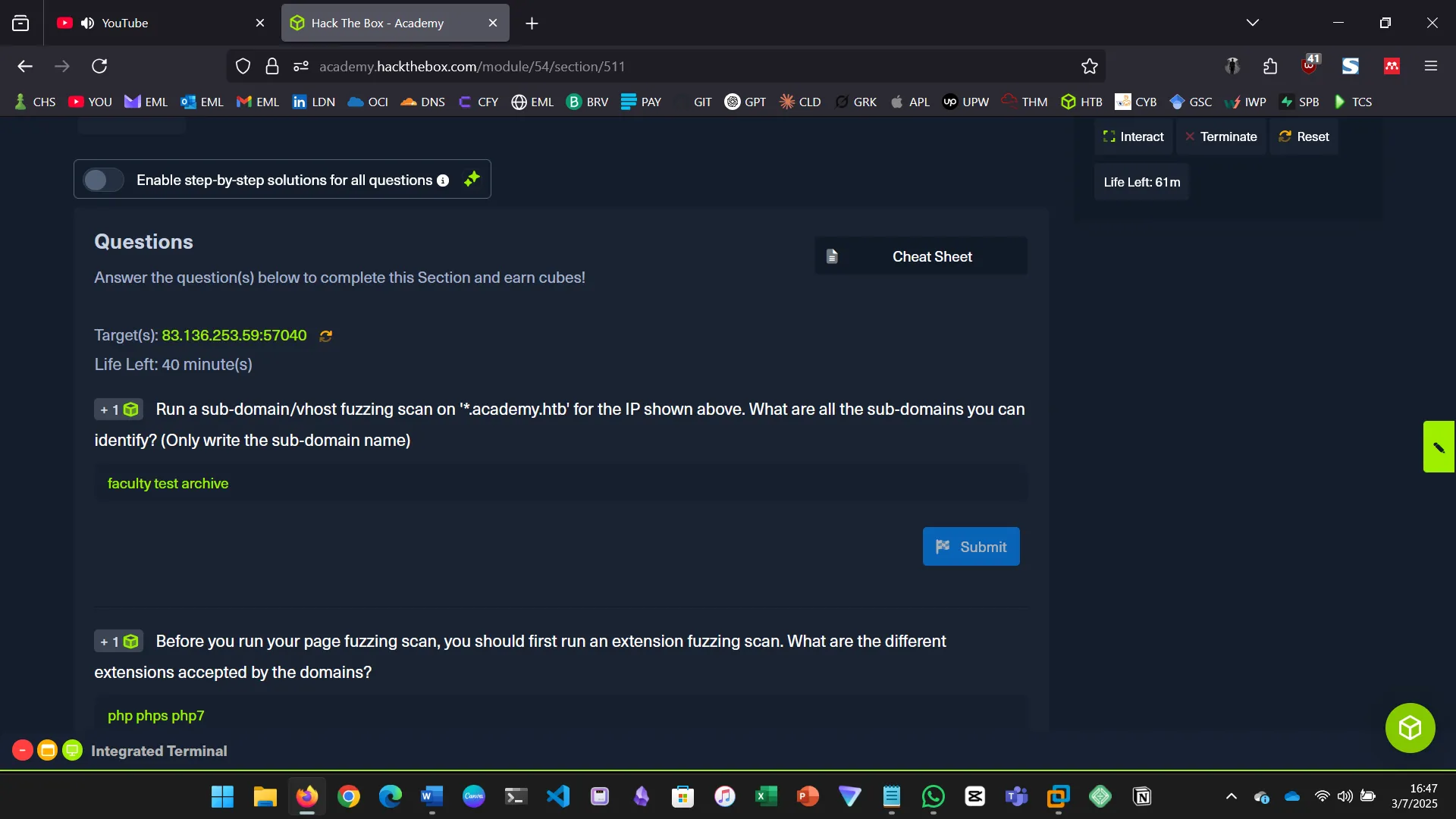The image size is (1456, 819).
Task: Switch to the YouTube tab
Action: 152,23
